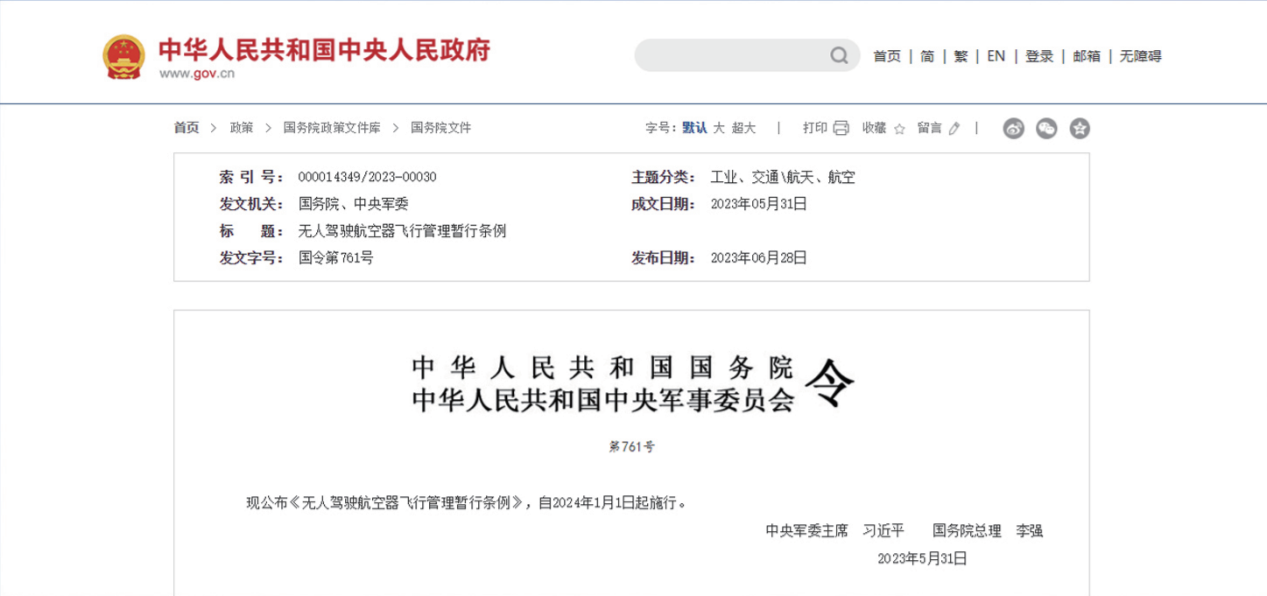Click the printer icon
The width and height of the screenshot is (1267, 596).
841,128
